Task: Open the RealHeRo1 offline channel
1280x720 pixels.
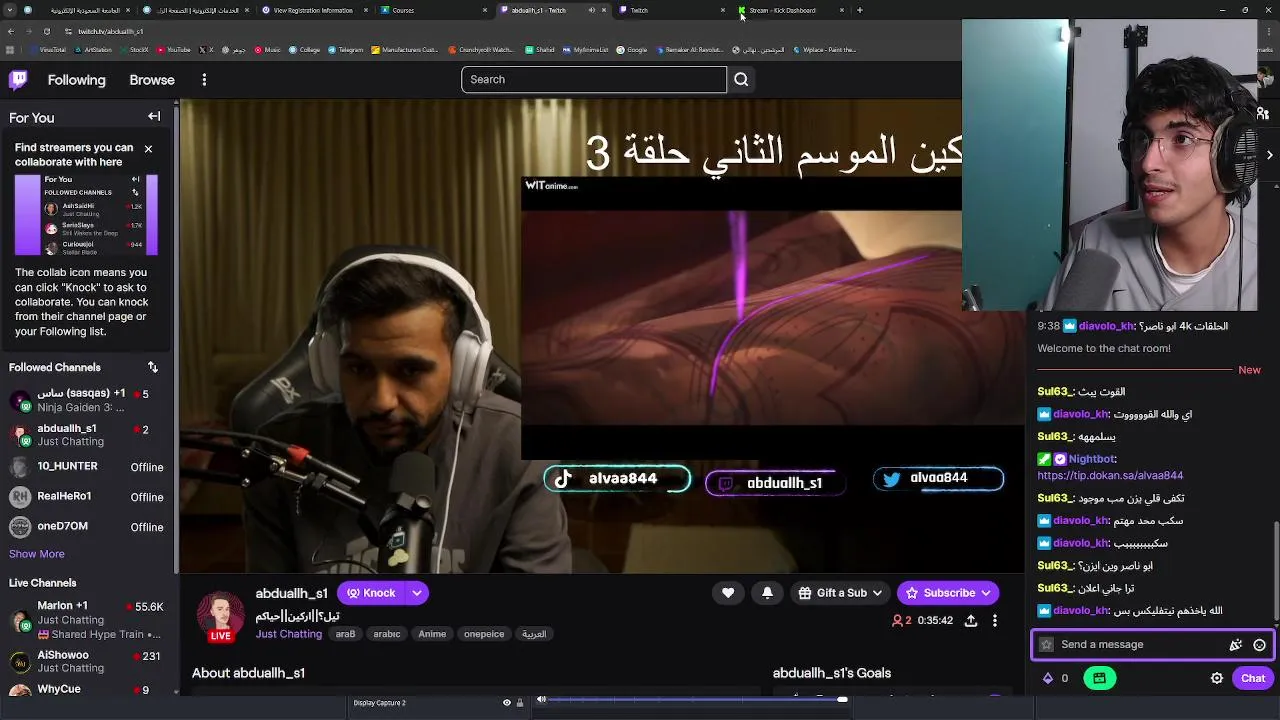Action: (x=87, y=497)
